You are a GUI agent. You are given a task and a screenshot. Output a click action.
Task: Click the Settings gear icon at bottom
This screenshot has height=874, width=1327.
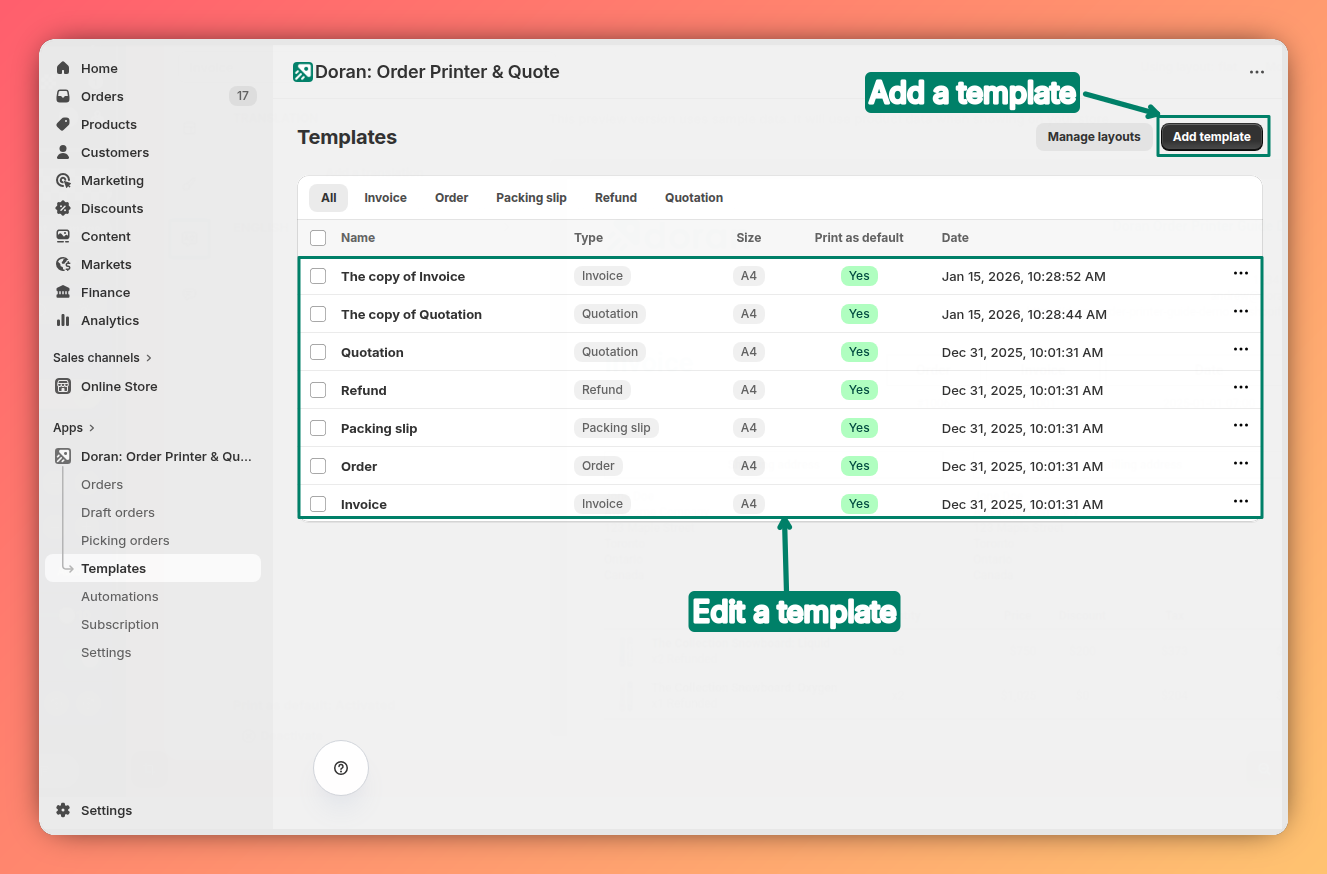click(x=63, y=810)
